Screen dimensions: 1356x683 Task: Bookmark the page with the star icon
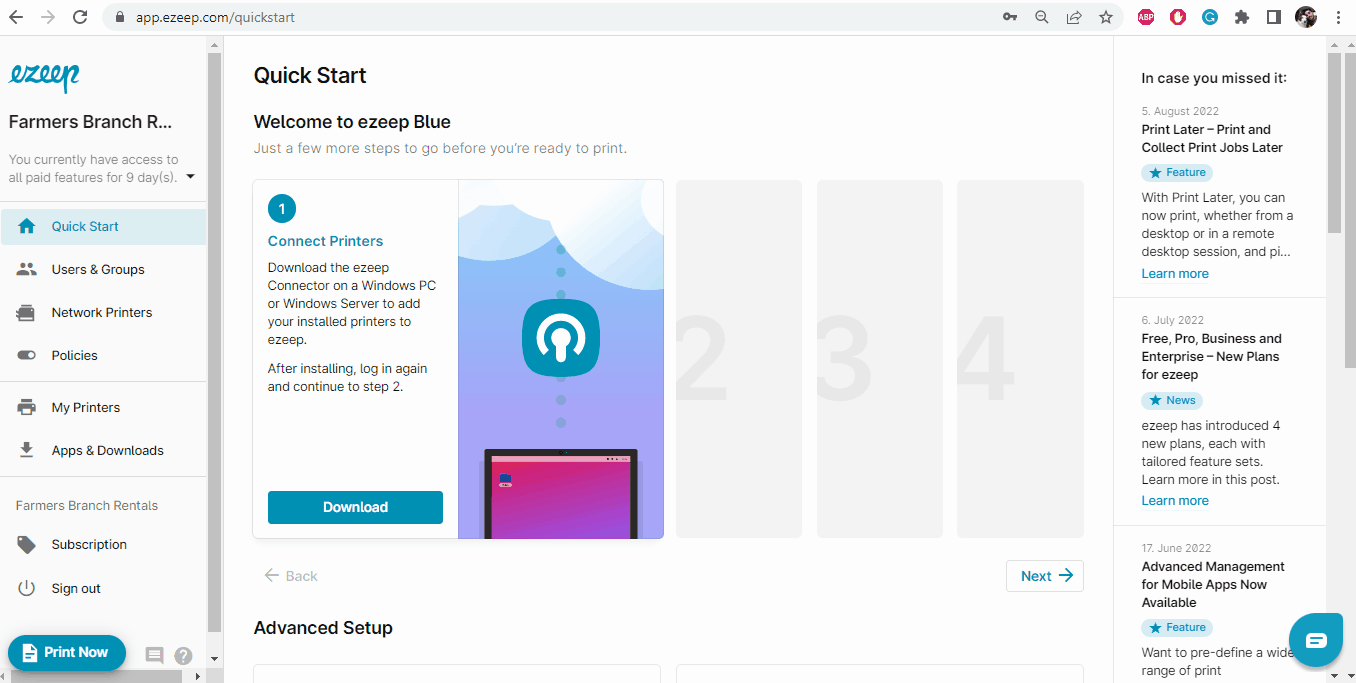coord(1106,17)
